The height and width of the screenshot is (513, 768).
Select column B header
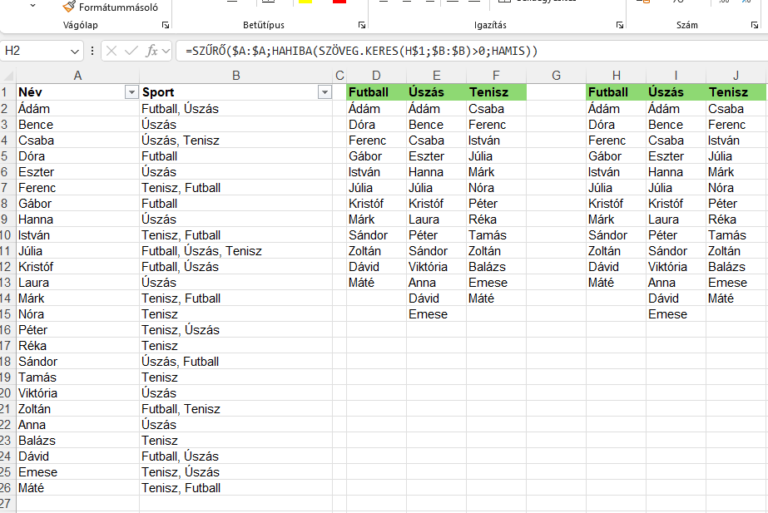(x=236, y=76)
